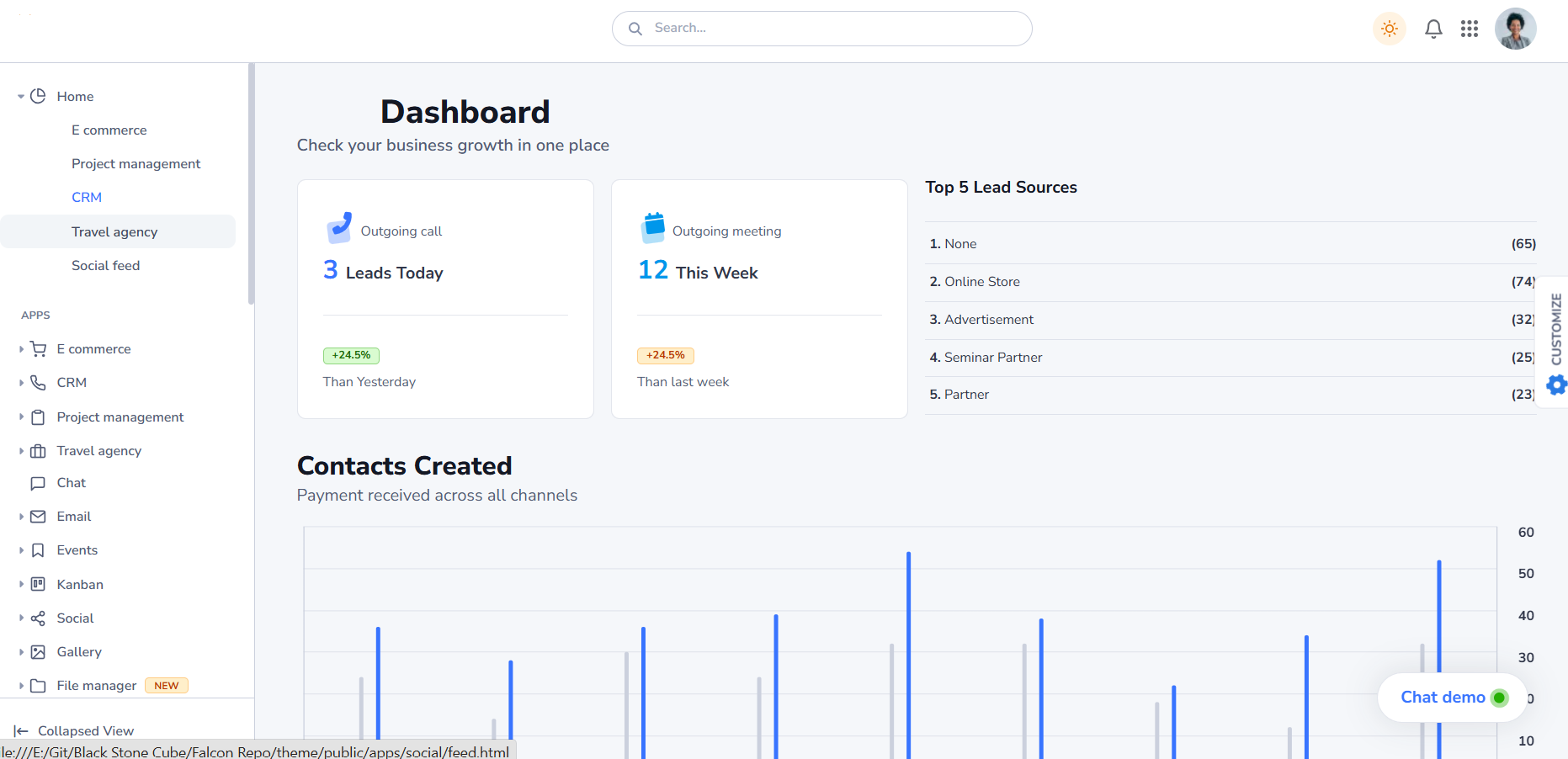Screen dimensions: 1568x759
Task: Open the CRM dashboard link
Action: click(x=87, y=198)
